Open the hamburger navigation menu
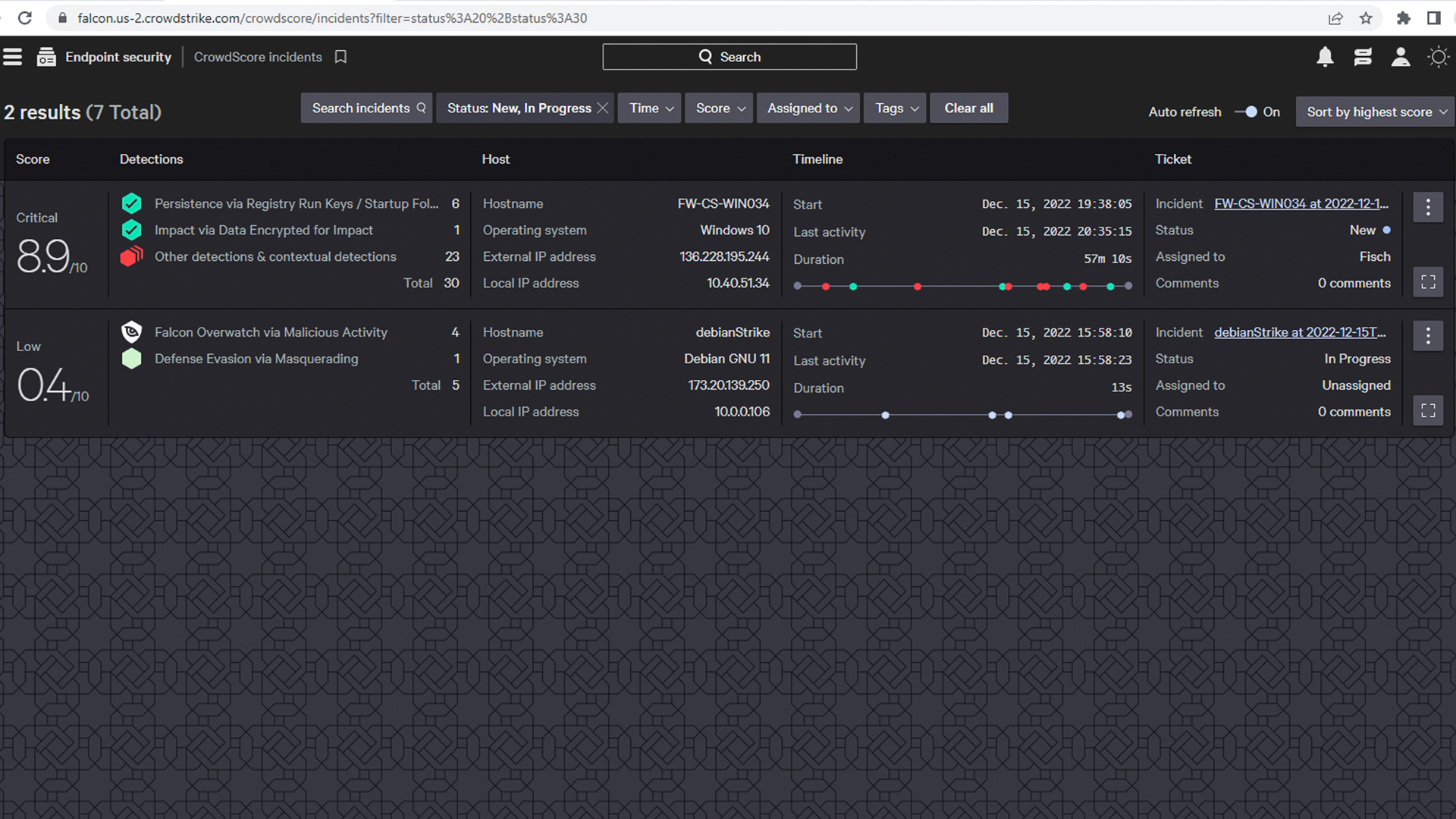This screenshot has width=1456, height=819. [12, 57]
